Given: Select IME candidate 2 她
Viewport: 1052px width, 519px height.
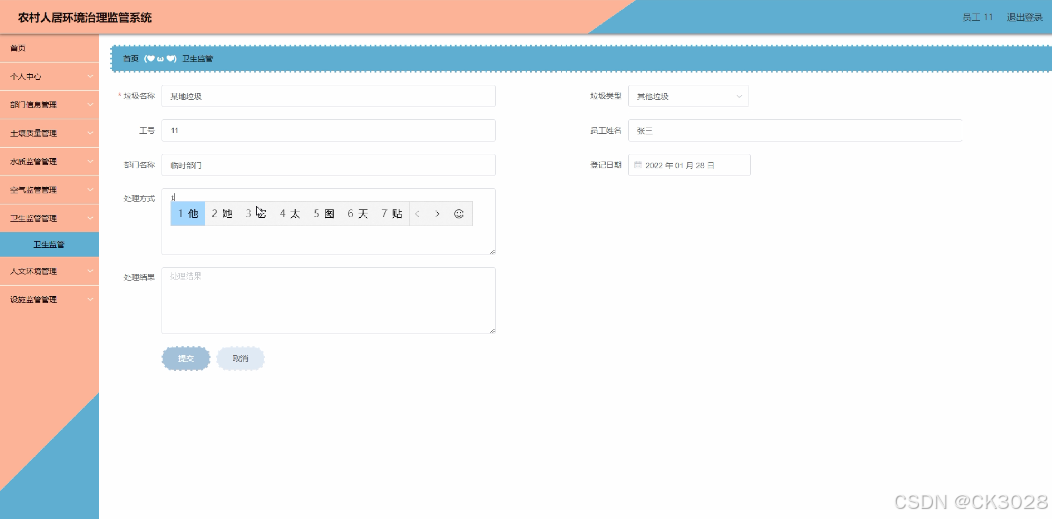Looking at the screenshot, I should (222, 214).
